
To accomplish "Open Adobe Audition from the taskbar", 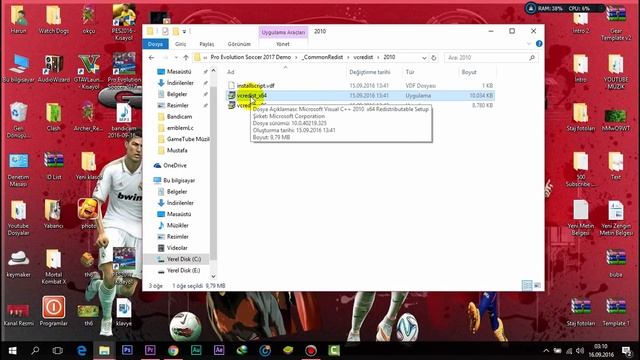I will click(196, 350).
